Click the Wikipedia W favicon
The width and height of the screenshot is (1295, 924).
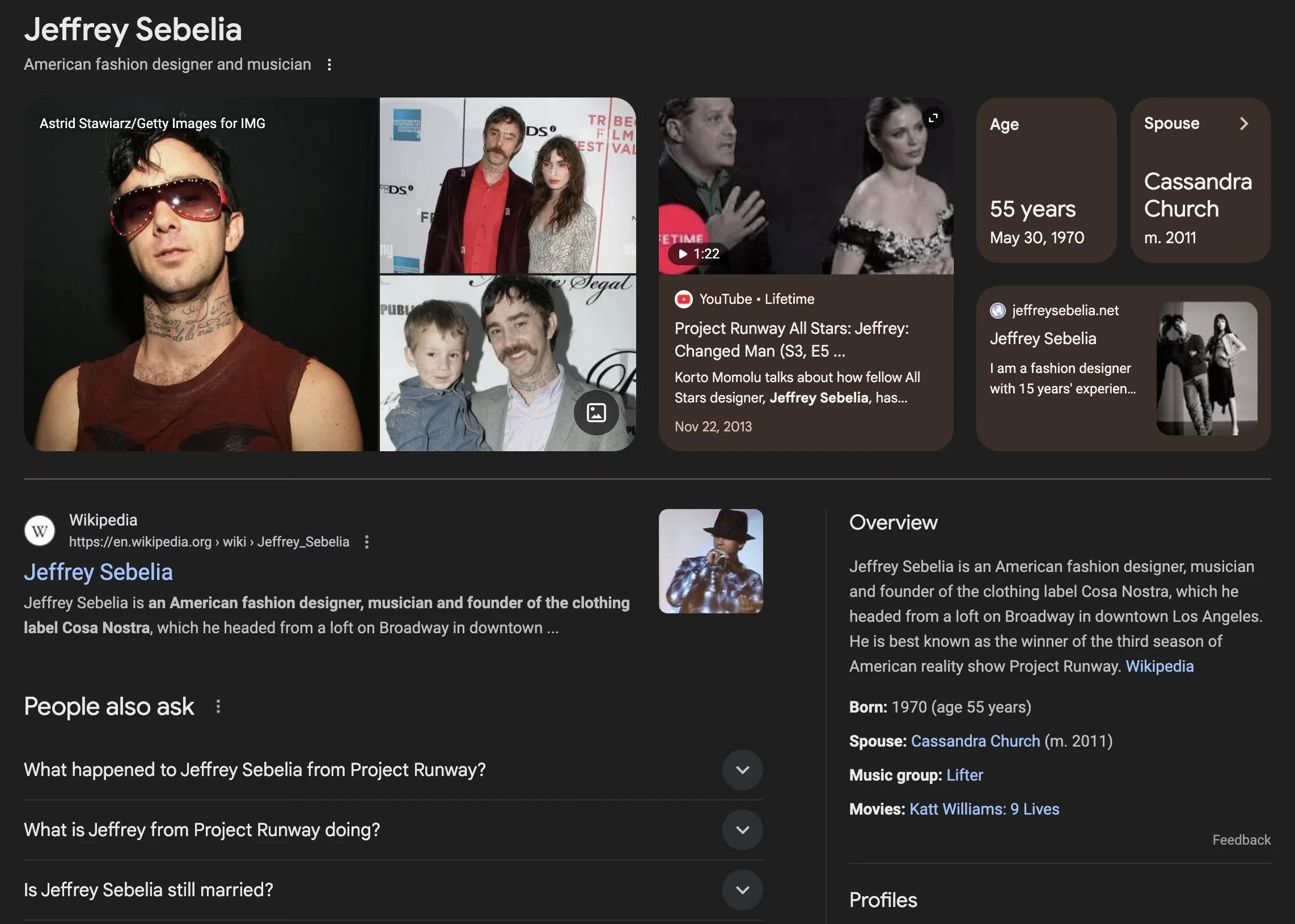pos(40,531)
